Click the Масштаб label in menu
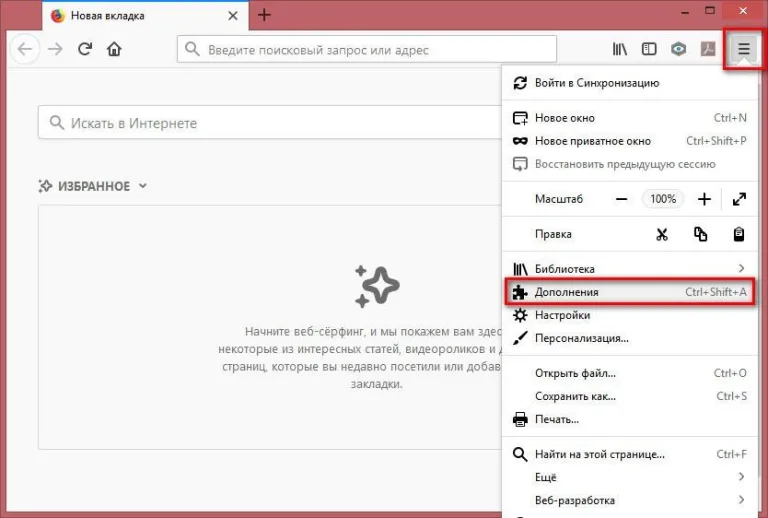This screenshot has width=768, height=518. (x=559, y=199)
